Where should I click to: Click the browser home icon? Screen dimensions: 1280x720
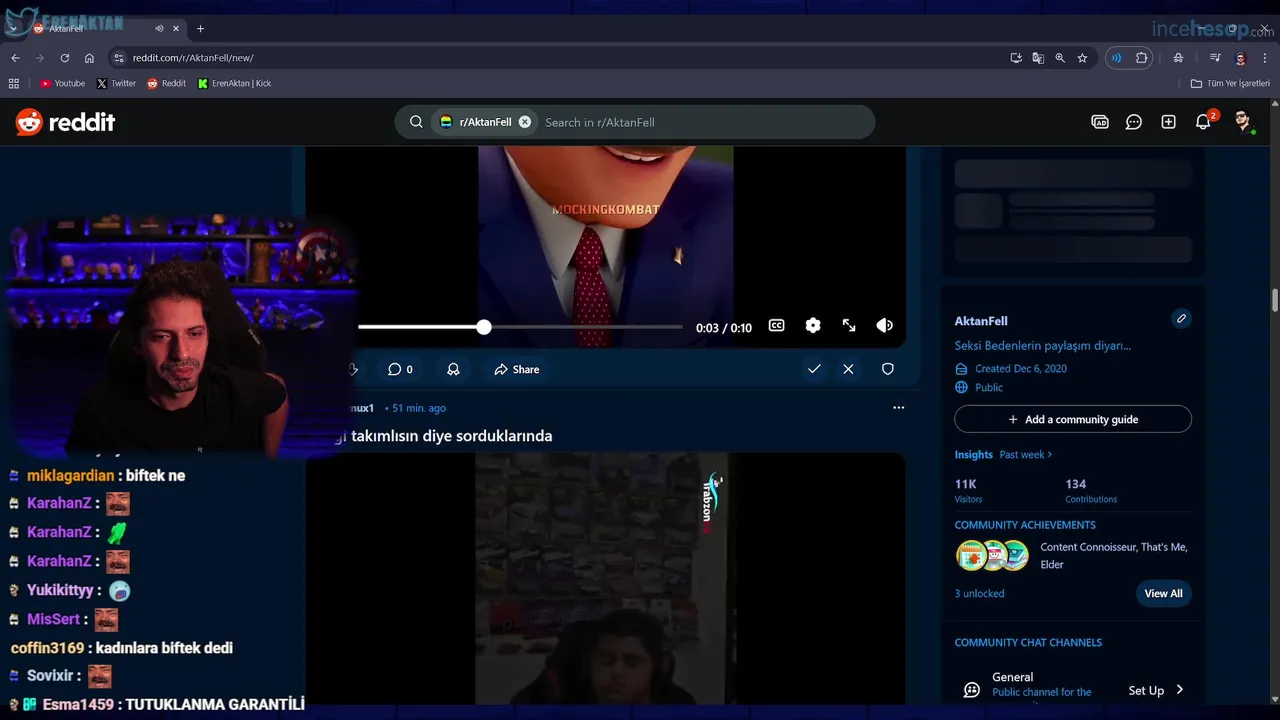click(x=89, y=58)
